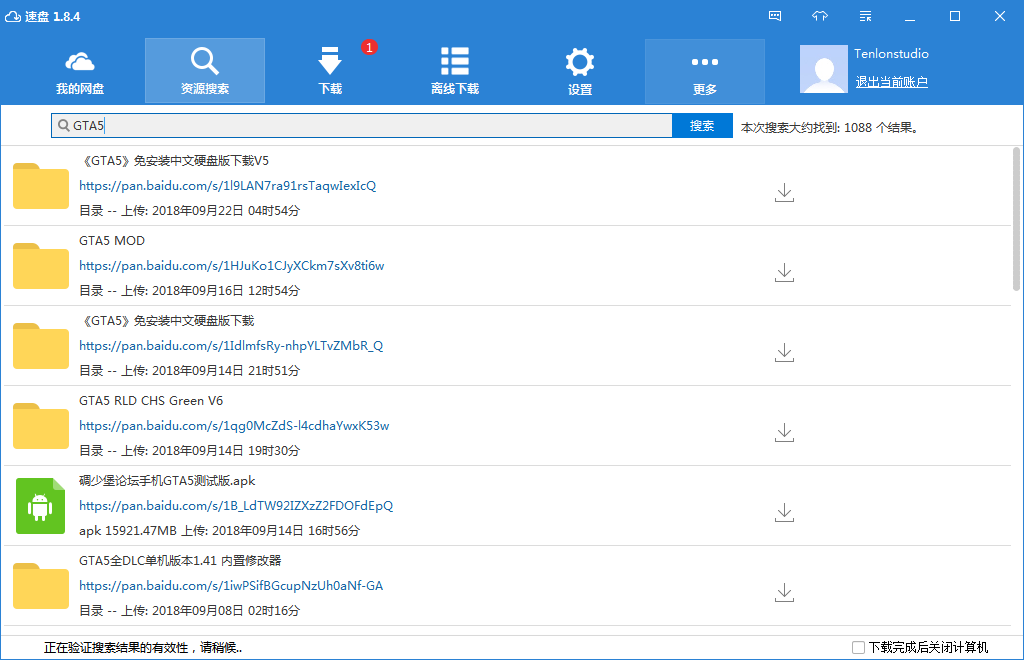1024x660 pixels.
Task: Click upload date 2018年09月16日 12时54分
Action: tap(226, 291)
